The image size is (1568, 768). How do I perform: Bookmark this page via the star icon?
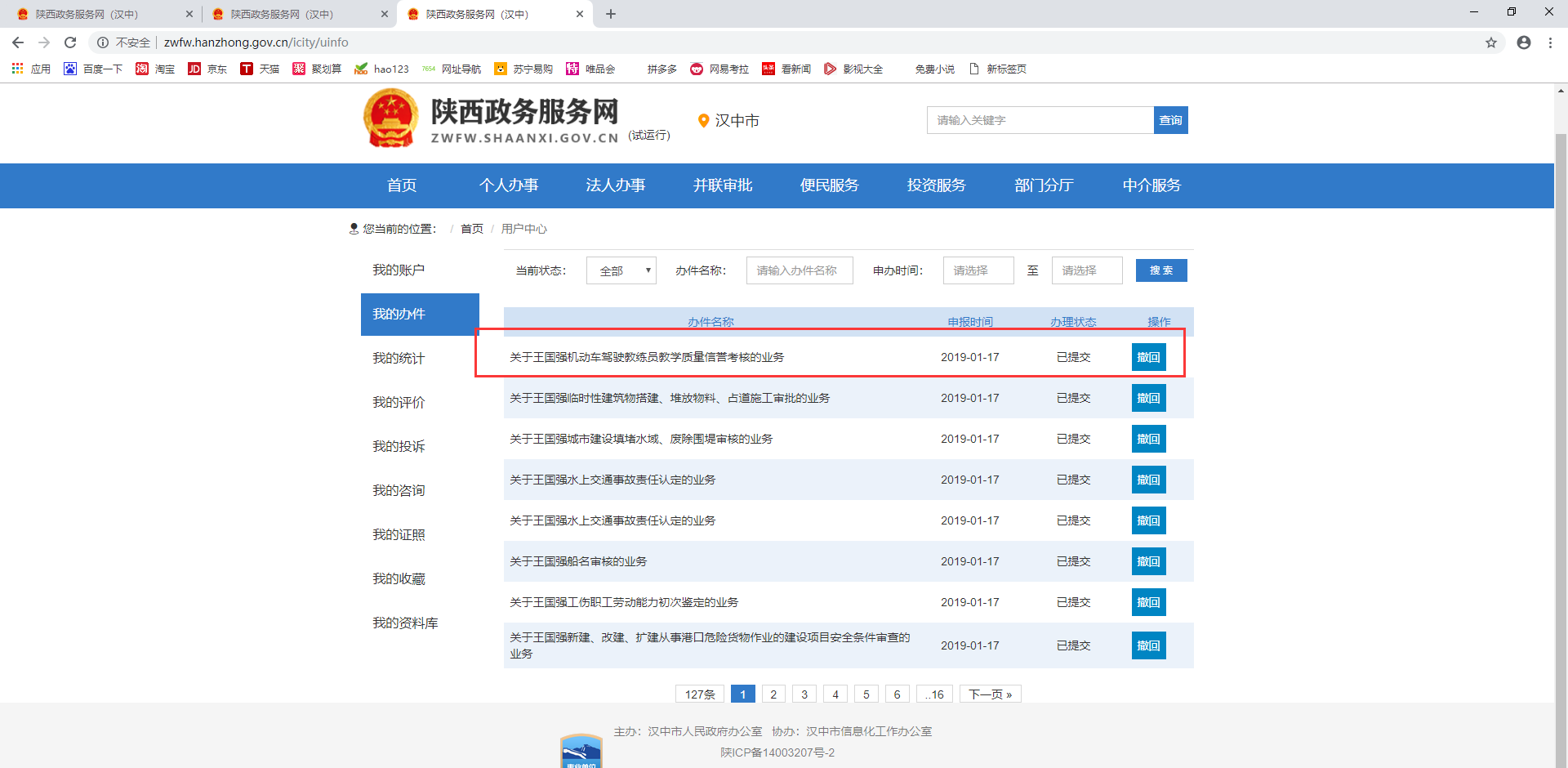click(1491, 42)
